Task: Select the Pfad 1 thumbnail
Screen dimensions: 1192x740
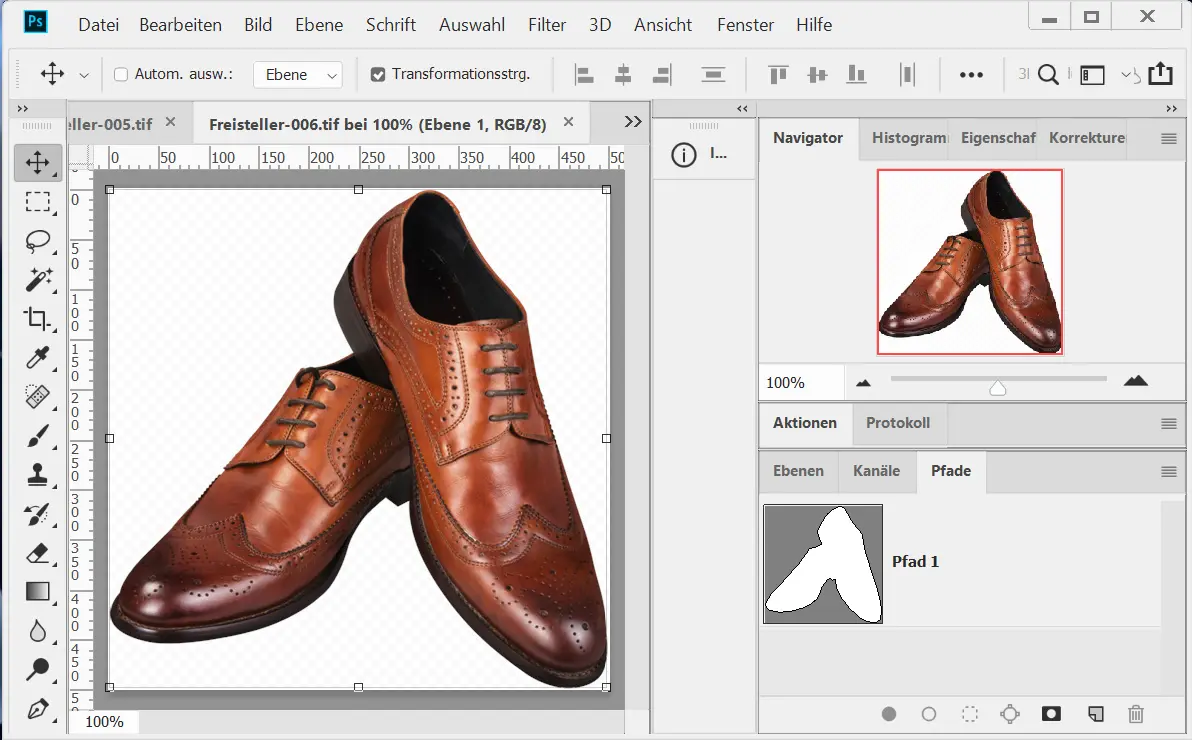Action: [823, 564]
